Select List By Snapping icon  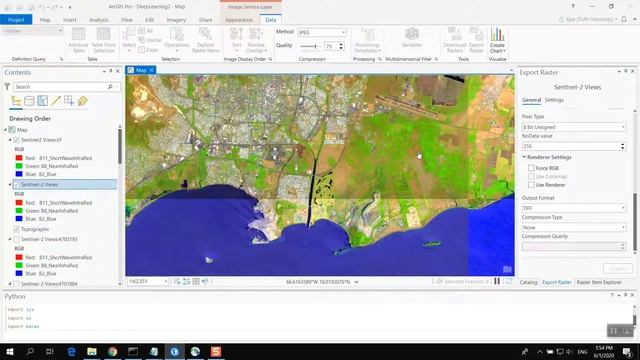[x=69, y=101]
